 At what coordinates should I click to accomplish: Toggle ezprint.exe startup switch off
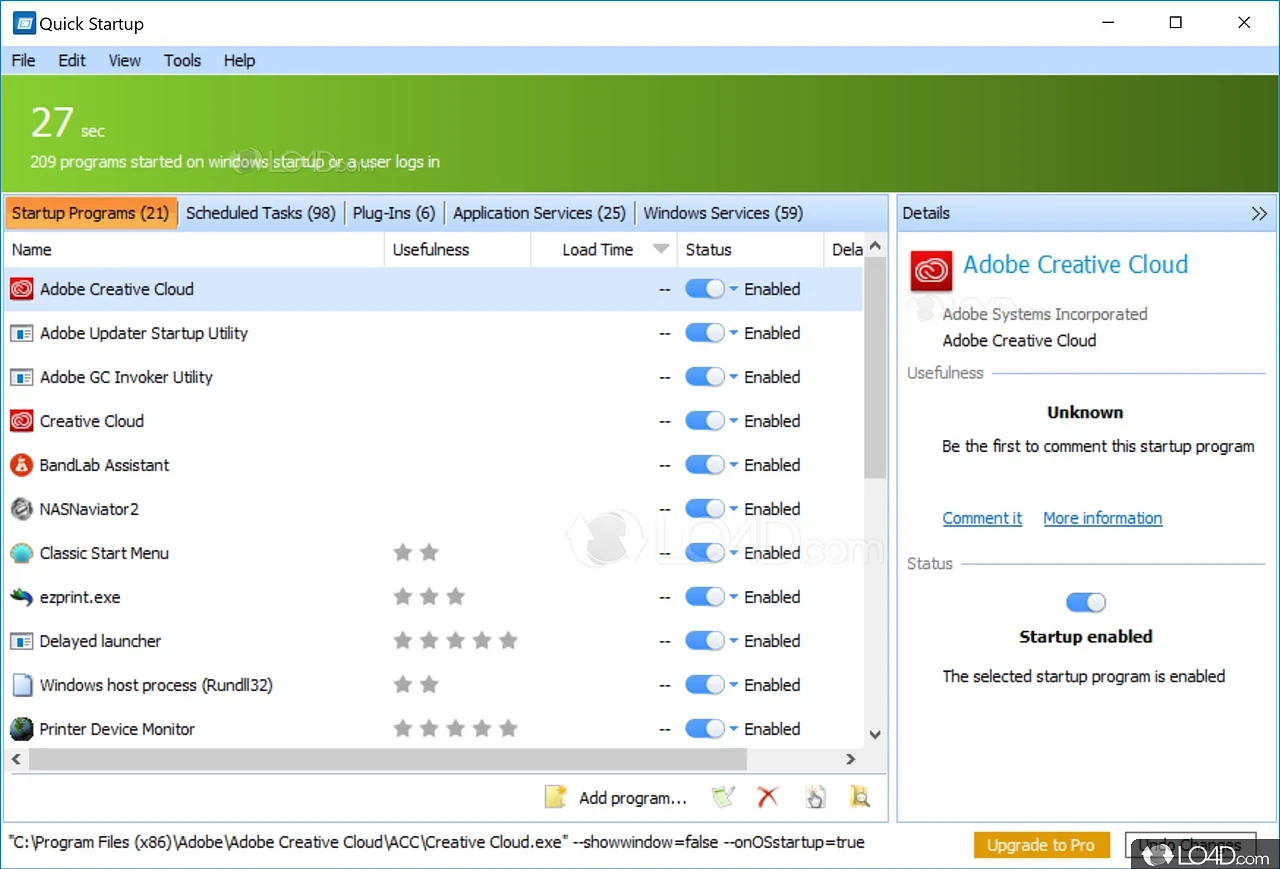click(x=705, y=597)
